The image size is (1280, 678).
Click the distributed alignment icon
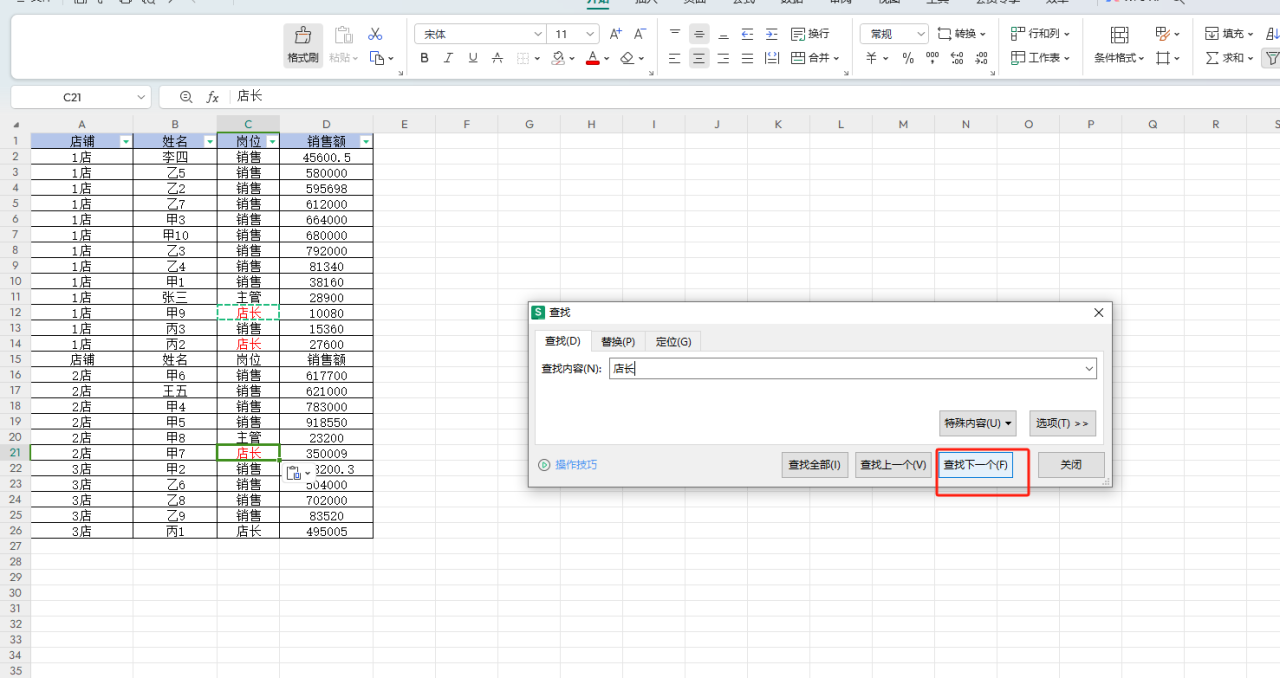(771, 58)
